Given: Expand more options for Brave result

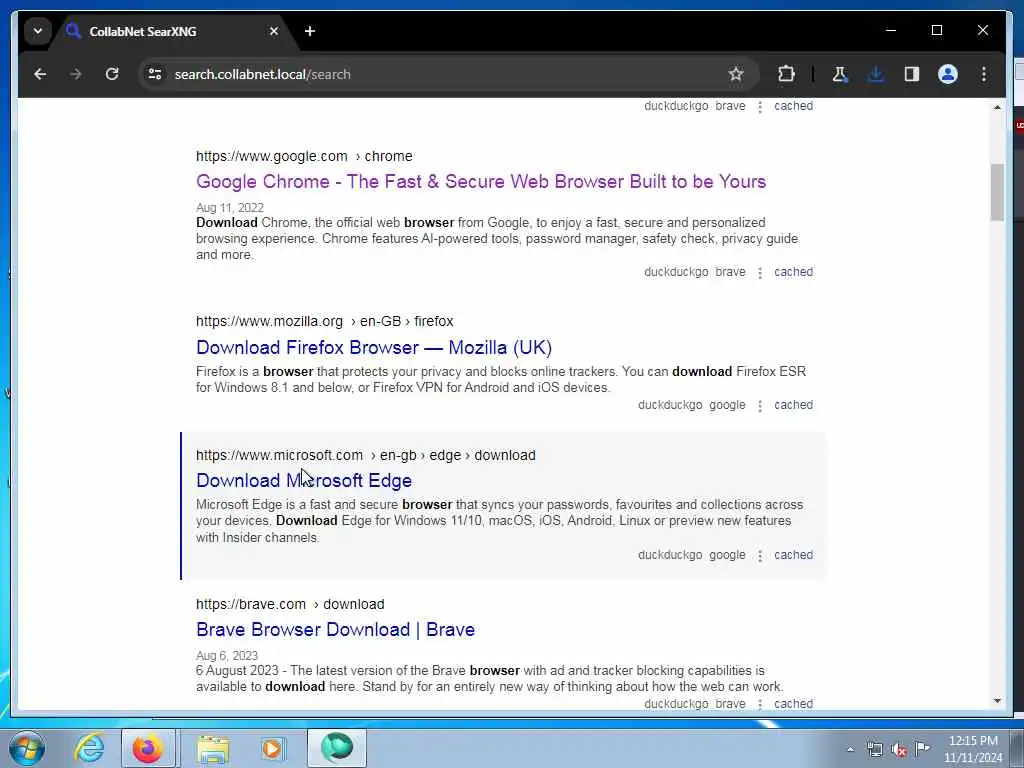Looking at the screenshot, I should [760, 704].
